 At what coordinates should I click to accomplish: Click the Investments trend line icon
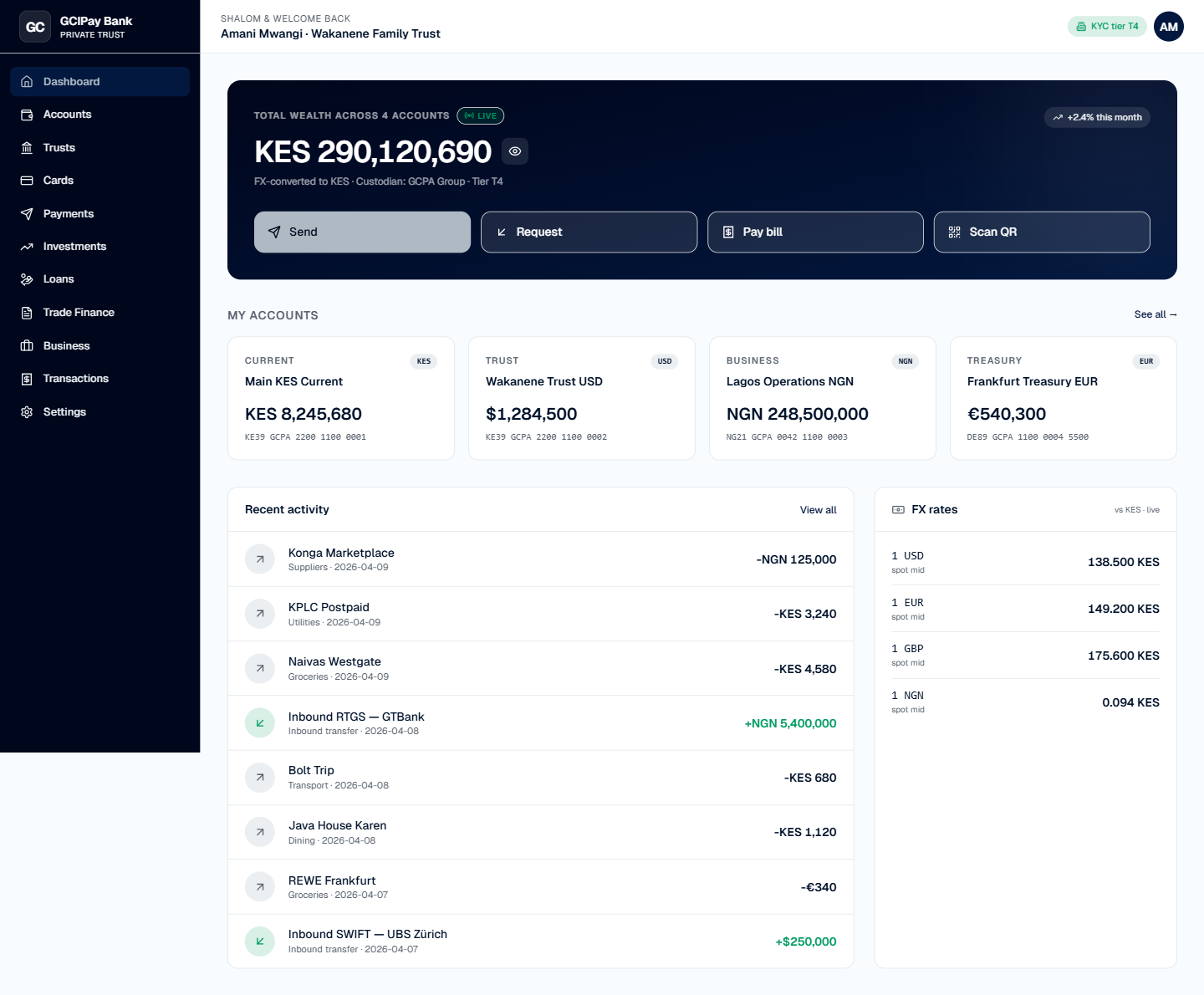tap(27, 247)
